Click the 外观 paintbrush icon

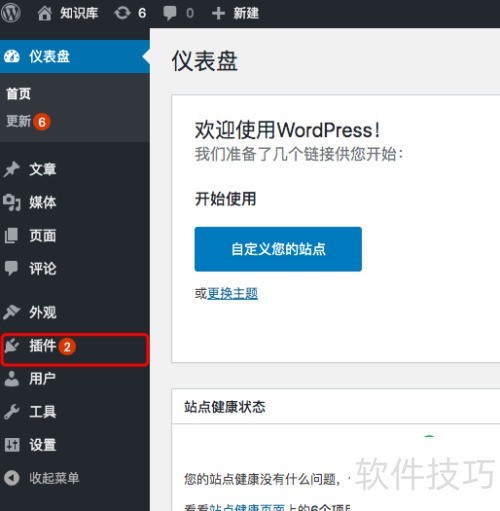click(x=12, y=312)
